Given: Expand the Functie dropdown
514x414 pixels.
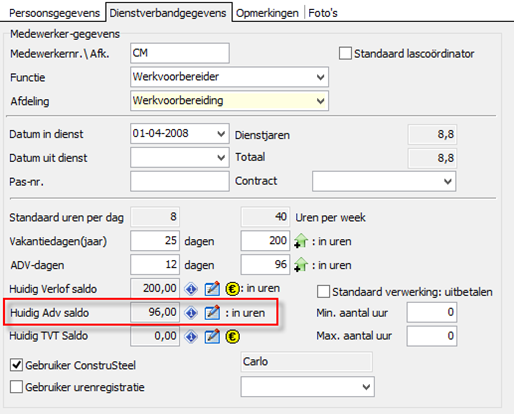Looking at the screenshot, I should click(320, 77).
